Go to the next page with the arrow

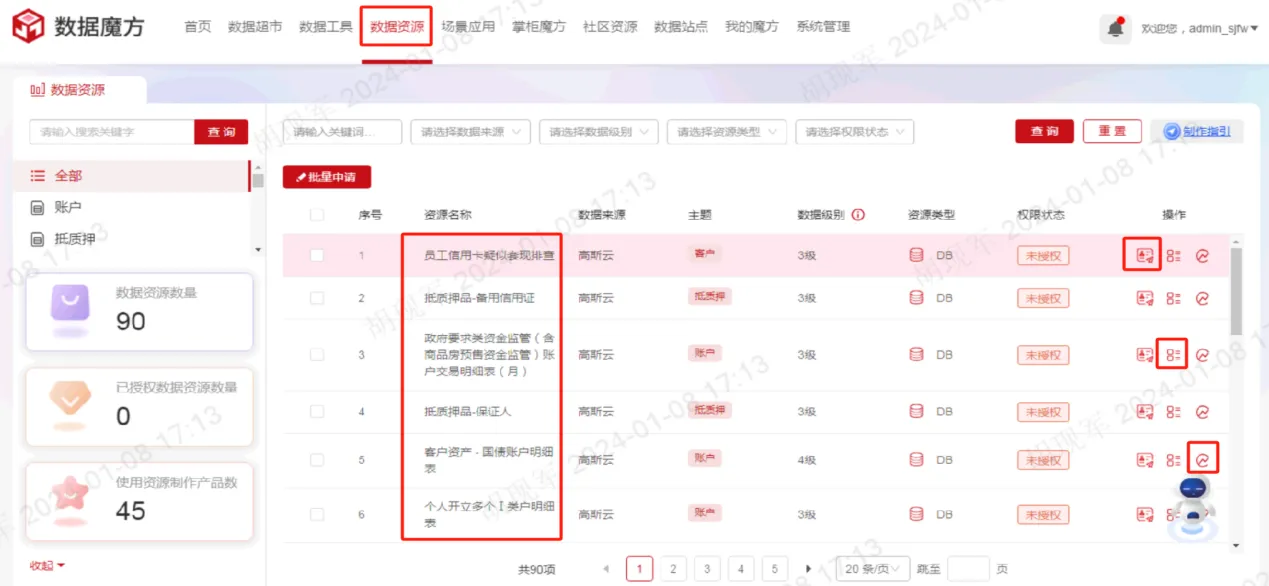(808, 569)
